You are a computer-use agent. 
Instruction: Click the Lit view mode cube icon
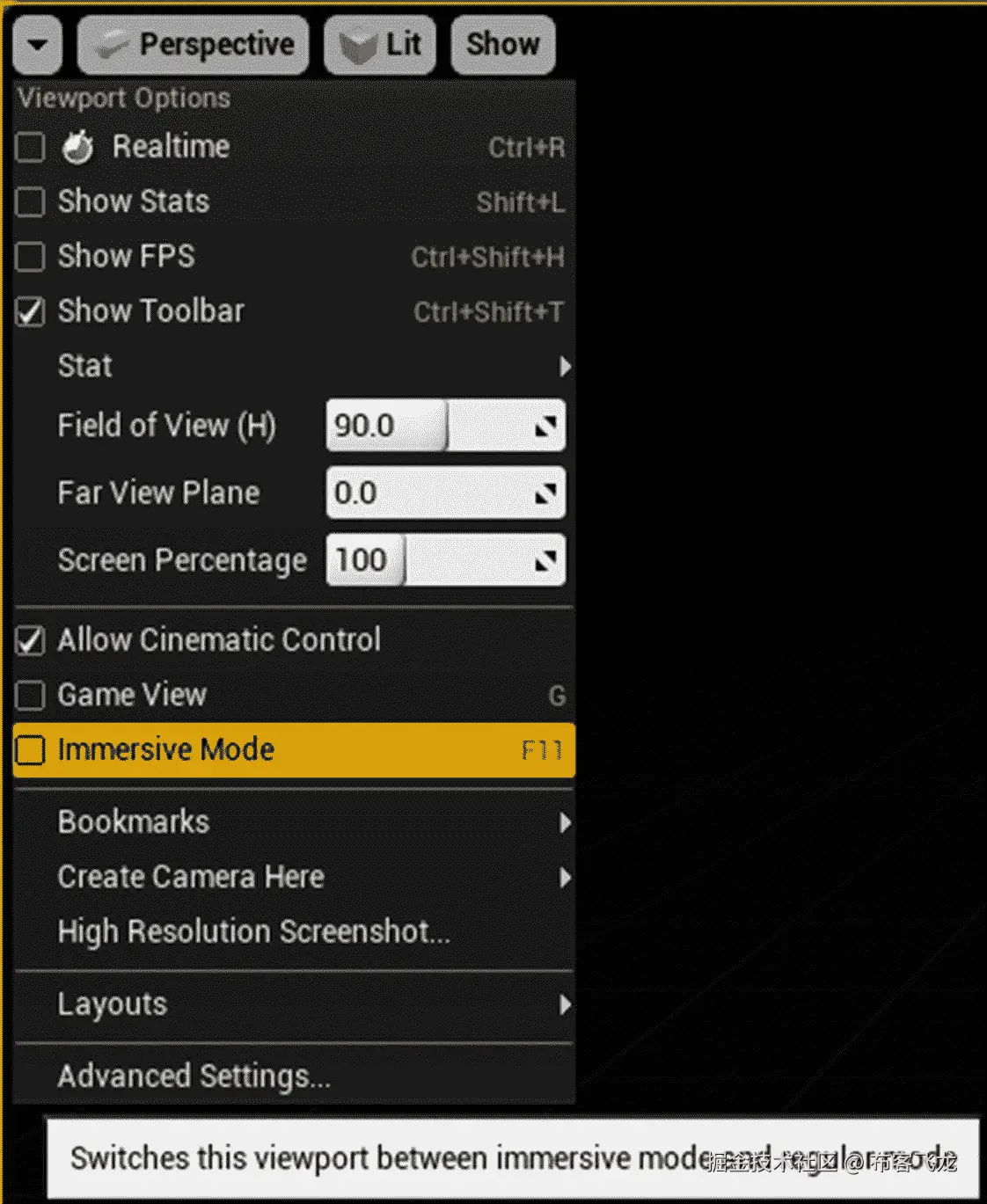click(x=358, y=46)
